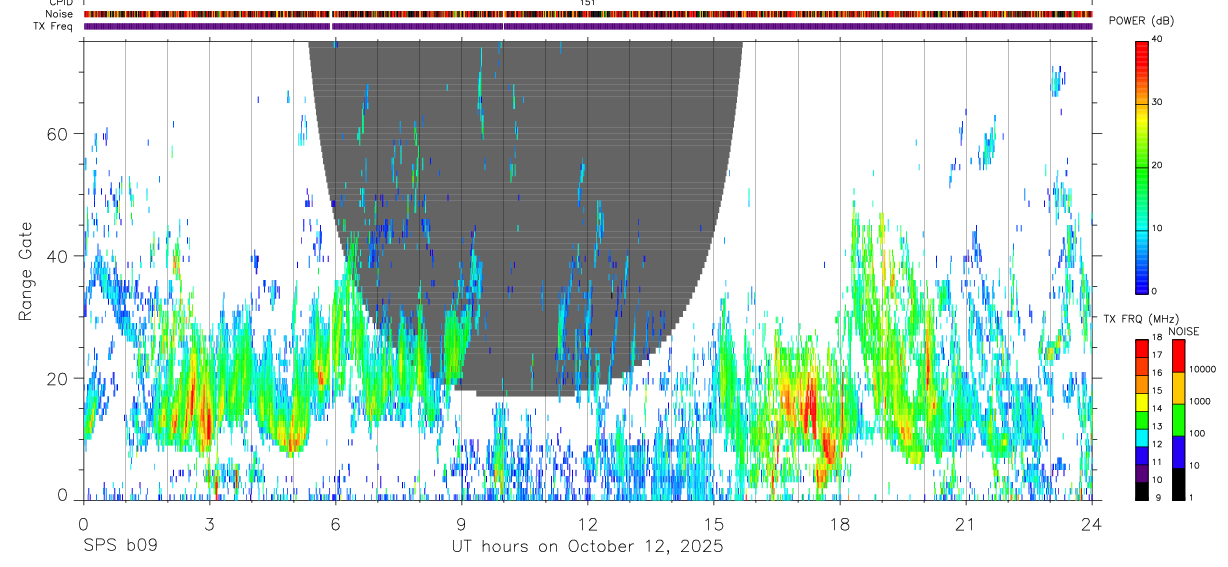Click the 'Range Gate' y-axis label
Screen dimensions: 1228x567
(x=25, y=272)
